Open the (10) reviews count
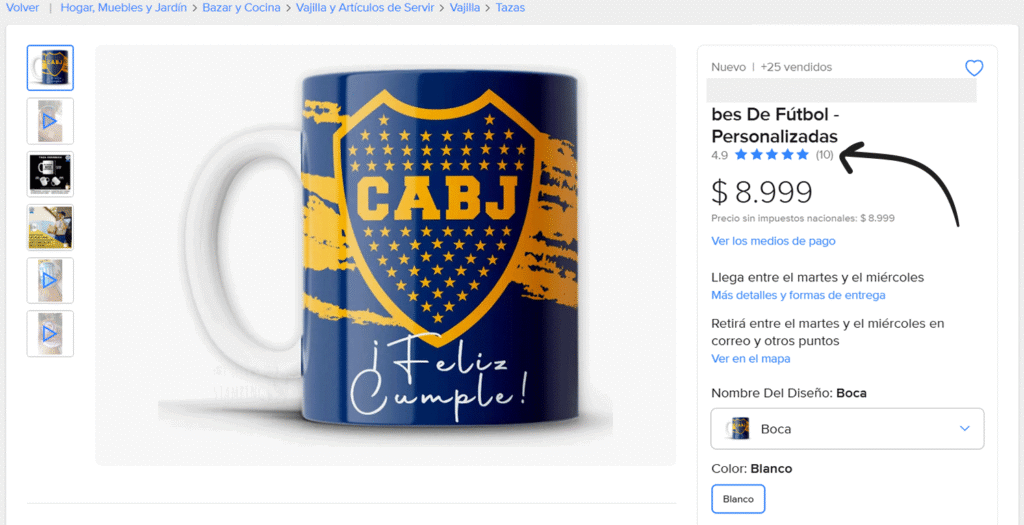The width and height of the screenshot is (1024, 525). [824, 155]
